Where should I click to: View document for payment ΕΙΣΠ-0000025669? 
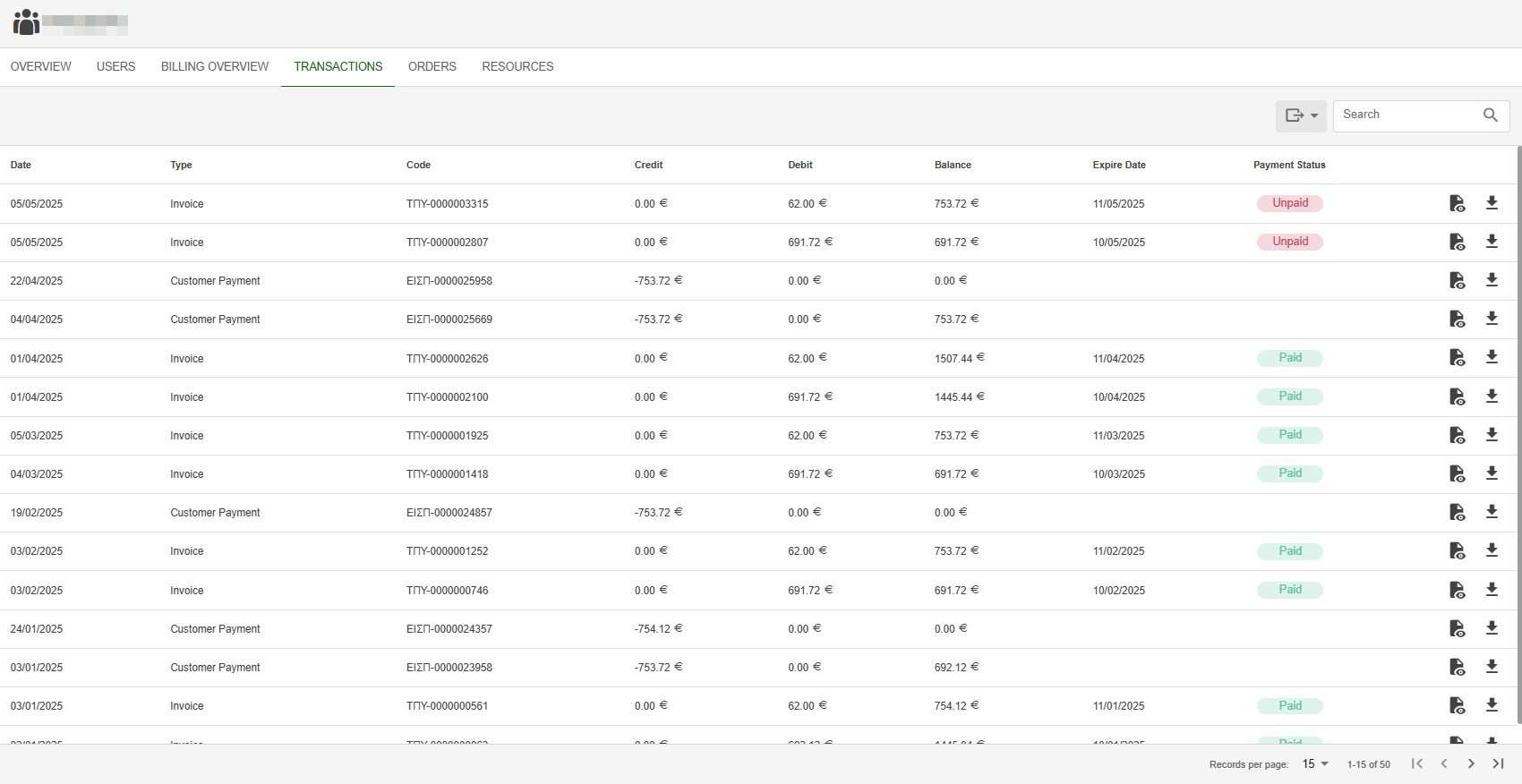click(1457, 319)
